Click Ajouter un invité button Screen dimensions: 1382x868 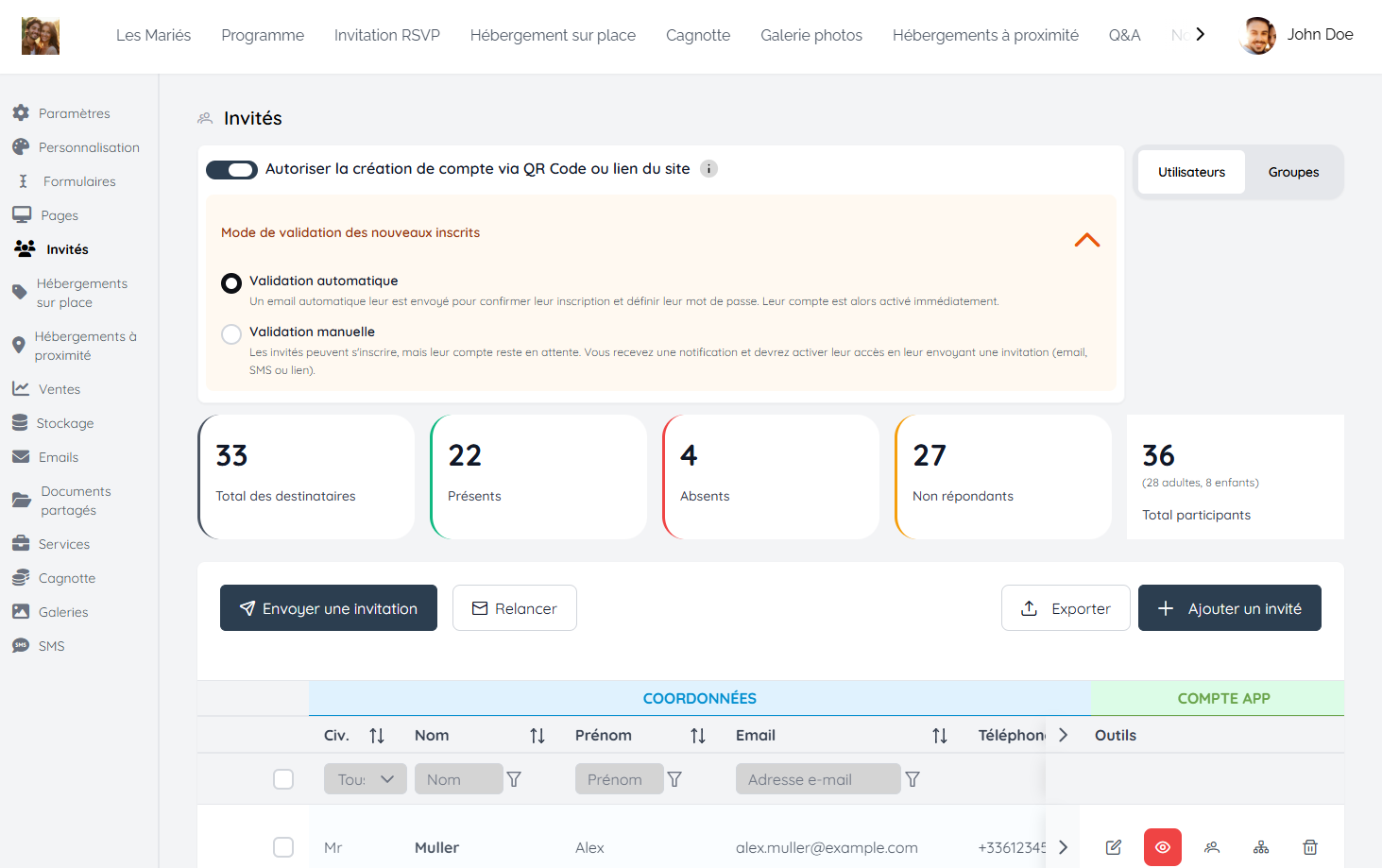(1230, 608)
